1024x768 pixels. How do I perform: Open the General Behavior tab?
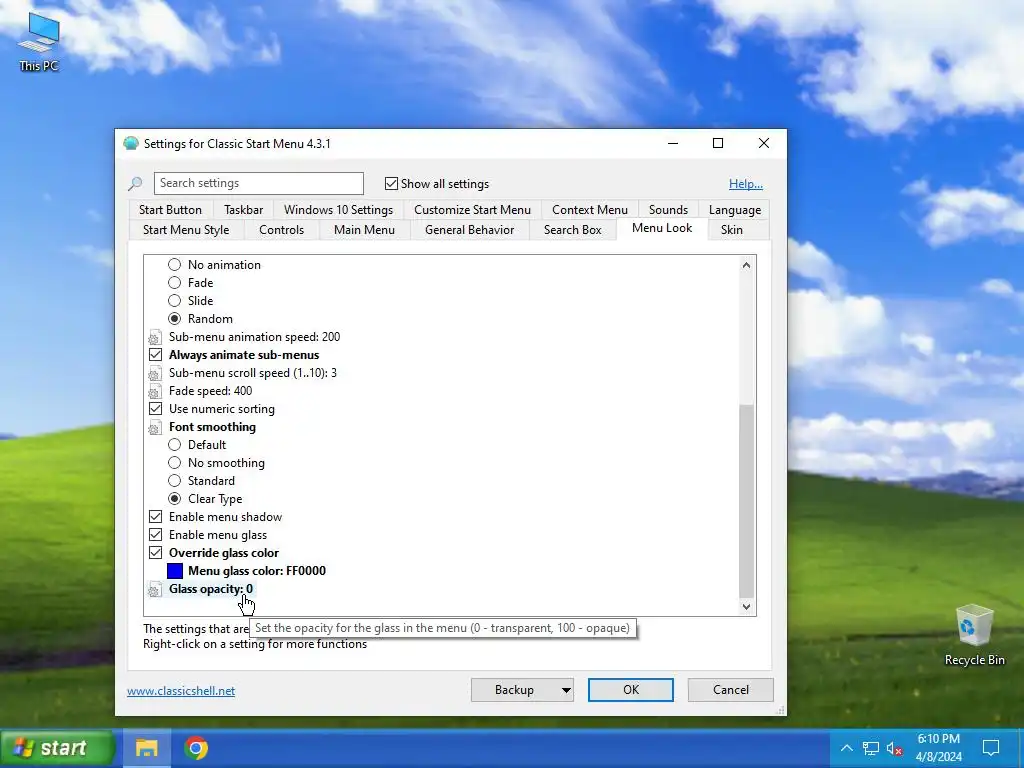coord(470,230)
